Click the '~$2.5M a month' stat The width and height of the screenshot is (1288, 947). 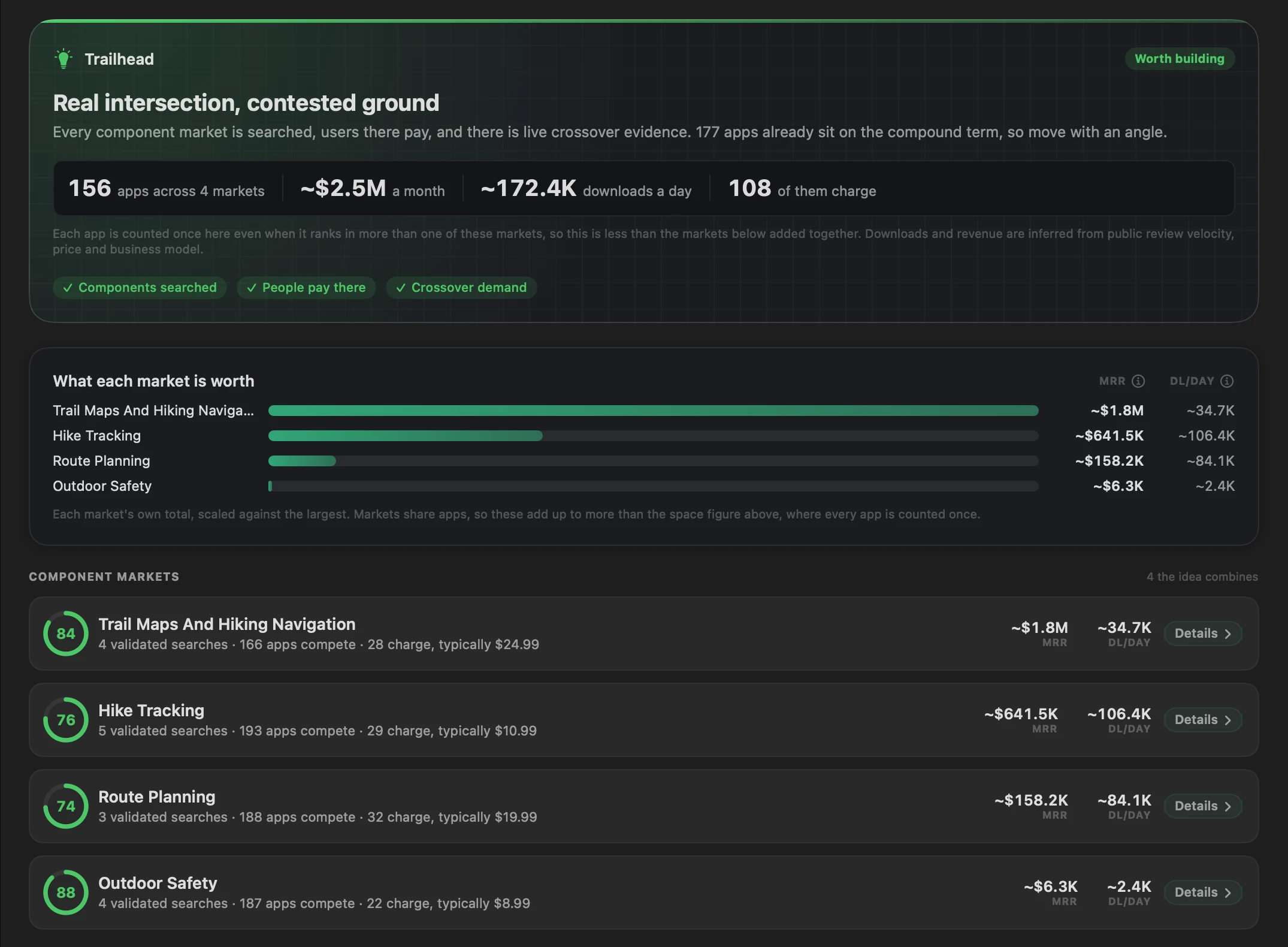pos(373,189)
